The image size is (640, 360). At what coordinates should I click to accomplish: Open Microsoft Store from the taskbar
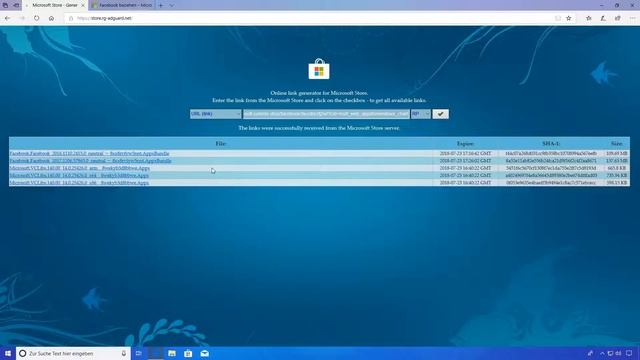188,353
